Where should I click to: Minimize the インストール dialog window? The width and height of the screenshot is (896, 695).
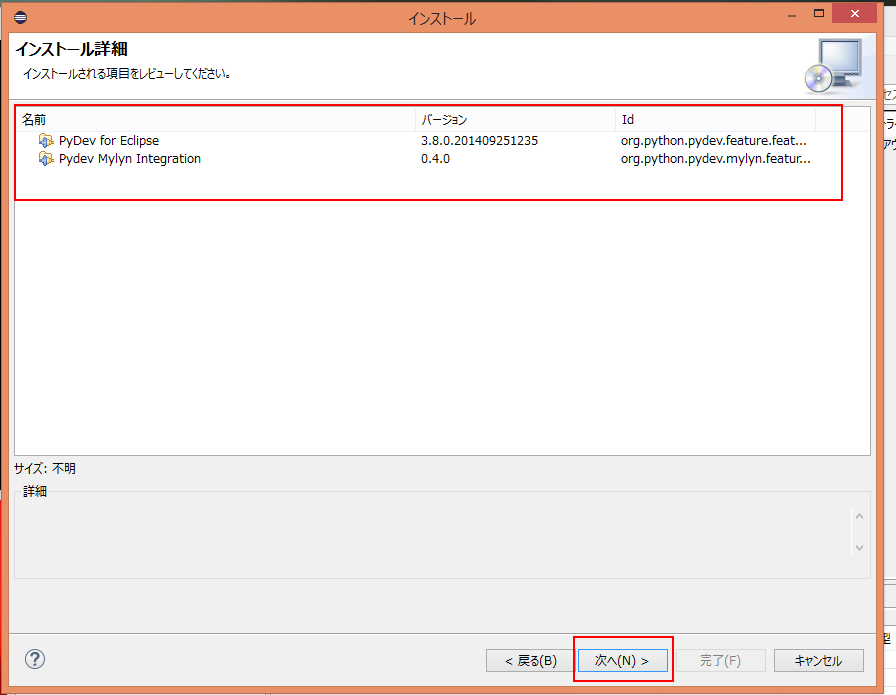coord(792,15)
